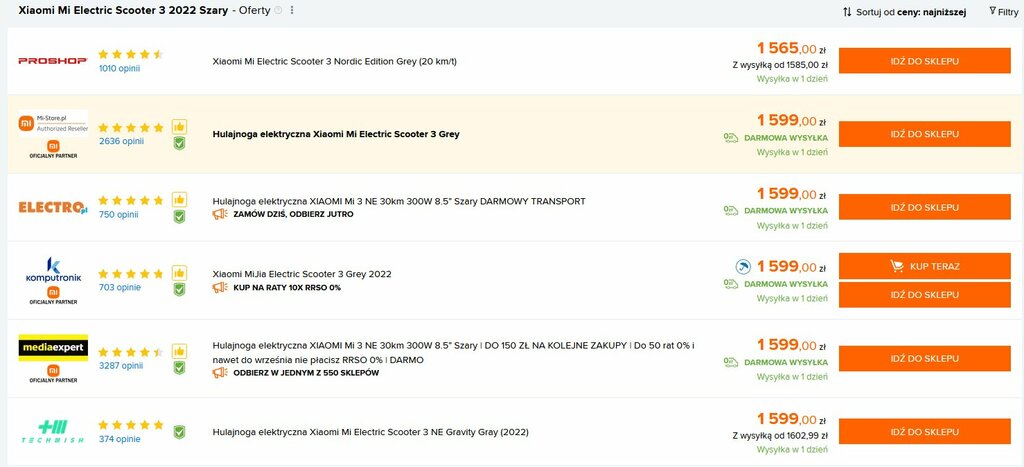
Task: Open sort by lowest price dropdown
Action: [904, 12]
